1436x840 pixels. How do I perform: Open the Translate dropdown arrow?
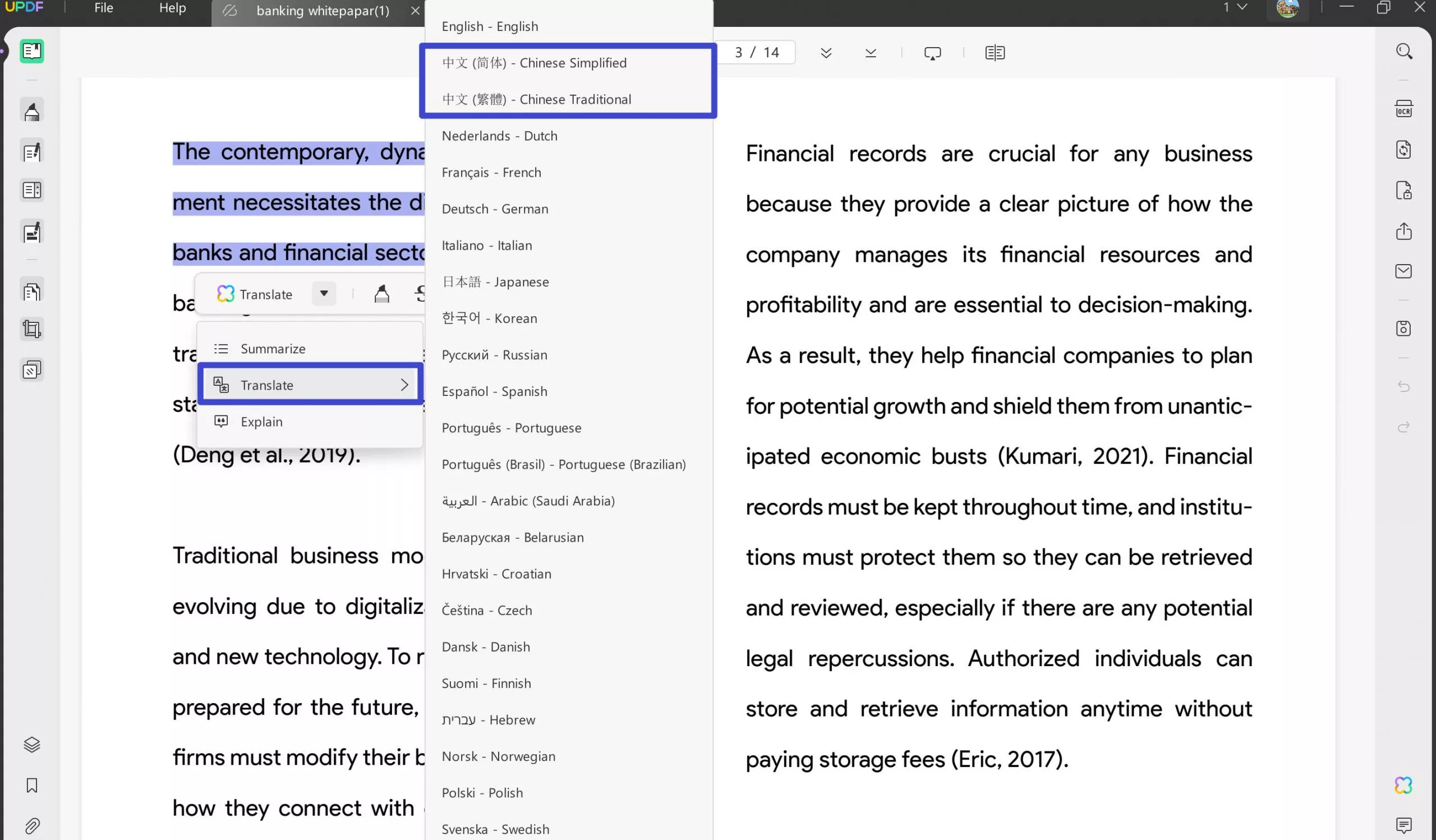click(323, 294)
